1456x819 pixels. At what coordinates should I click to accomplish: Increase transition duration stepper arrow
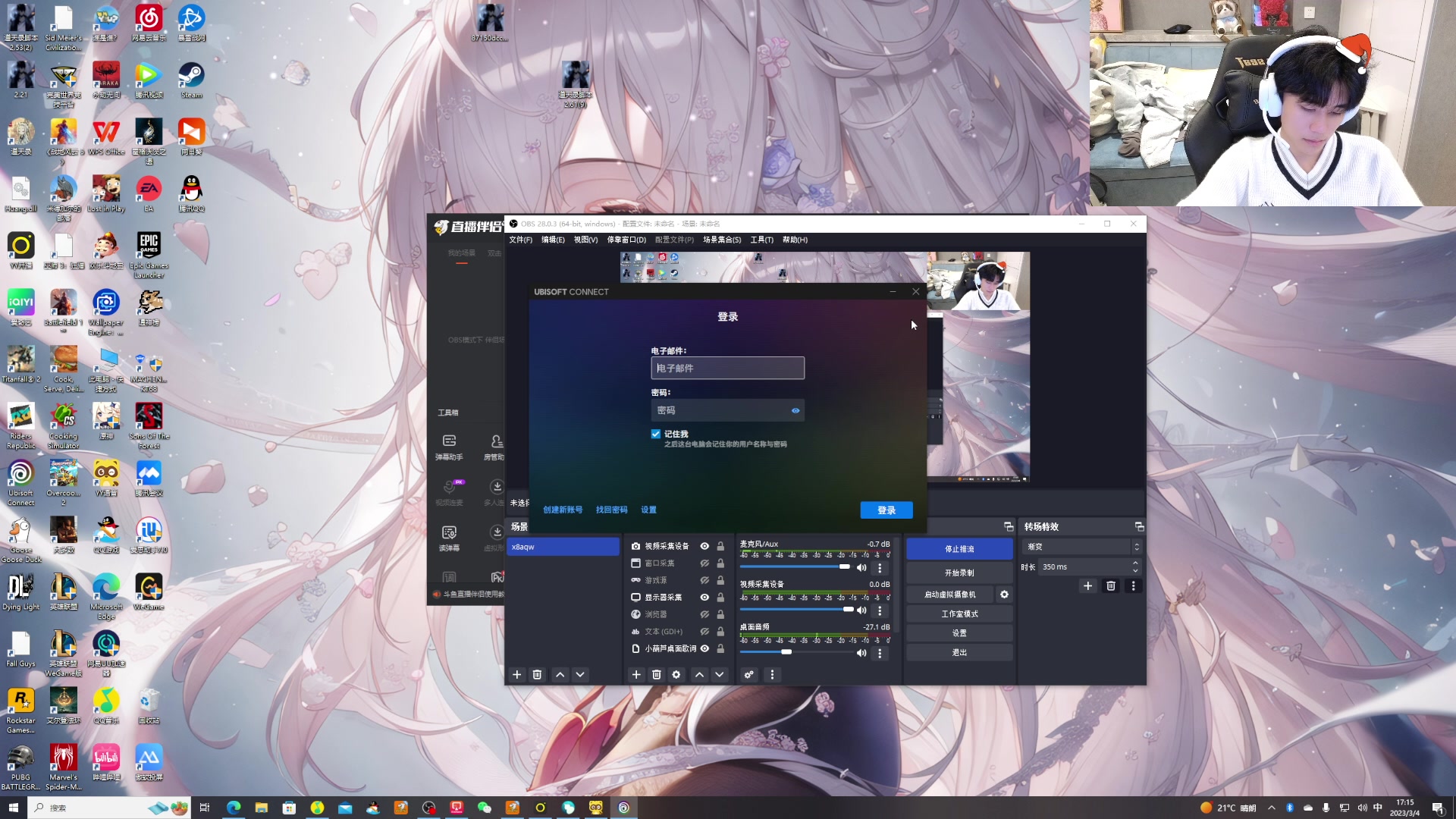click(x=1135, y=563)
